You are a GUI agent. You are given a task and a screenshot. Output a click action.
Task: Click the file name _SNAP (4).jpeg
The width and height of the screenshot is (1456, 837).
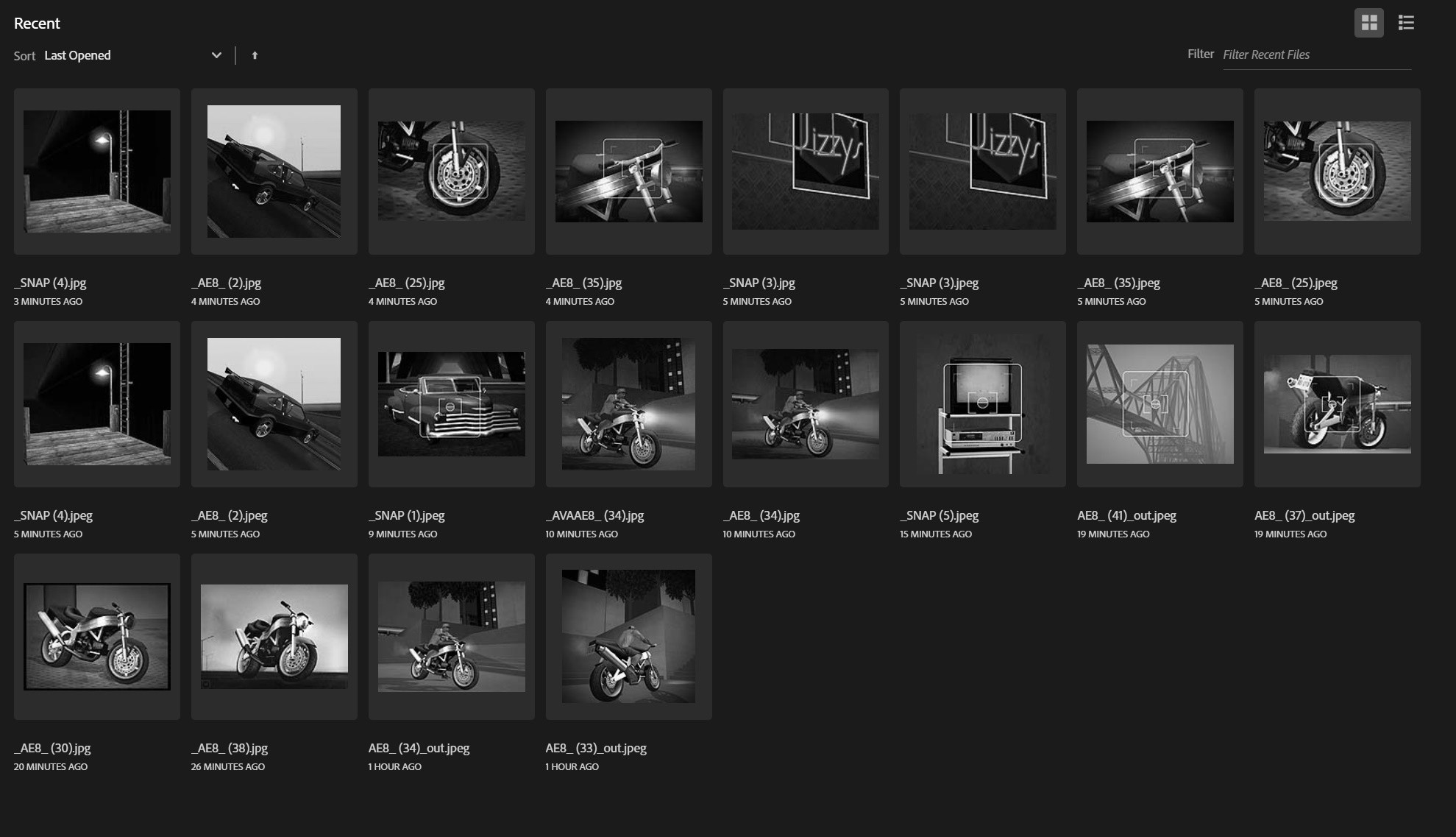53,515
